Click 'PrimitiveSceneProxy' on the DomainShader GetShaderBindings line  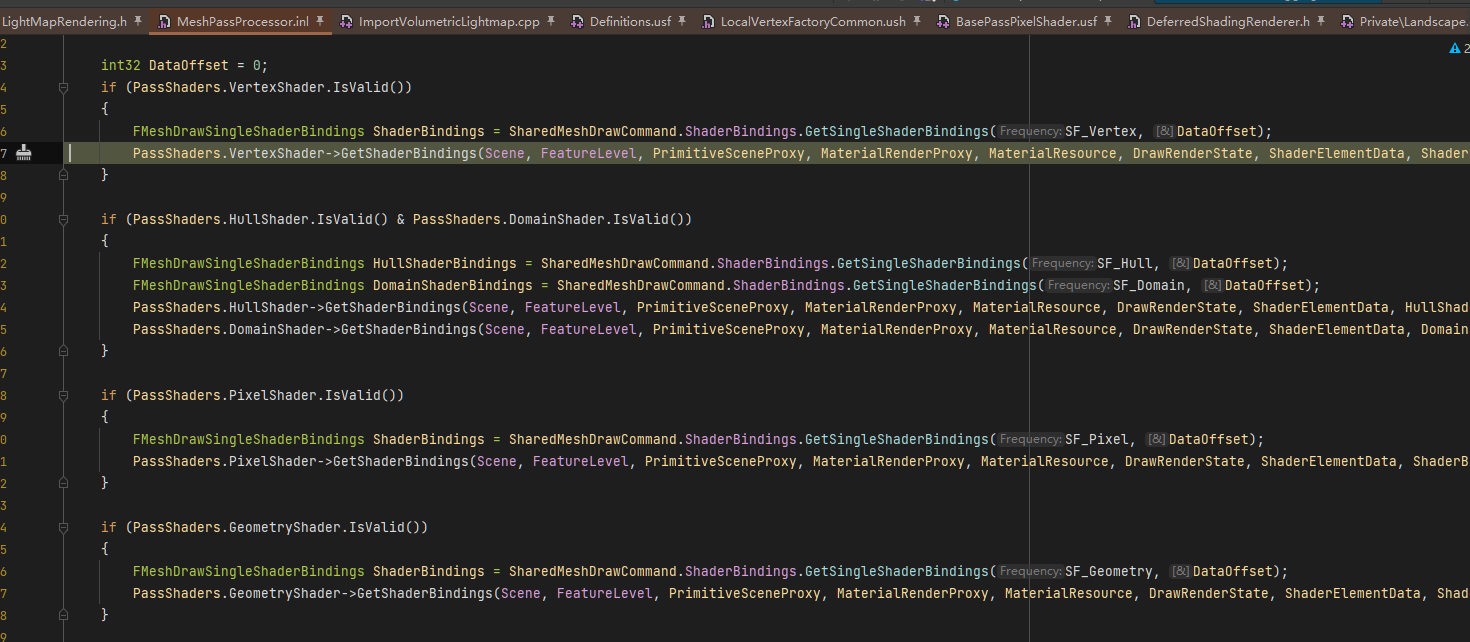[x=729, y=329]
